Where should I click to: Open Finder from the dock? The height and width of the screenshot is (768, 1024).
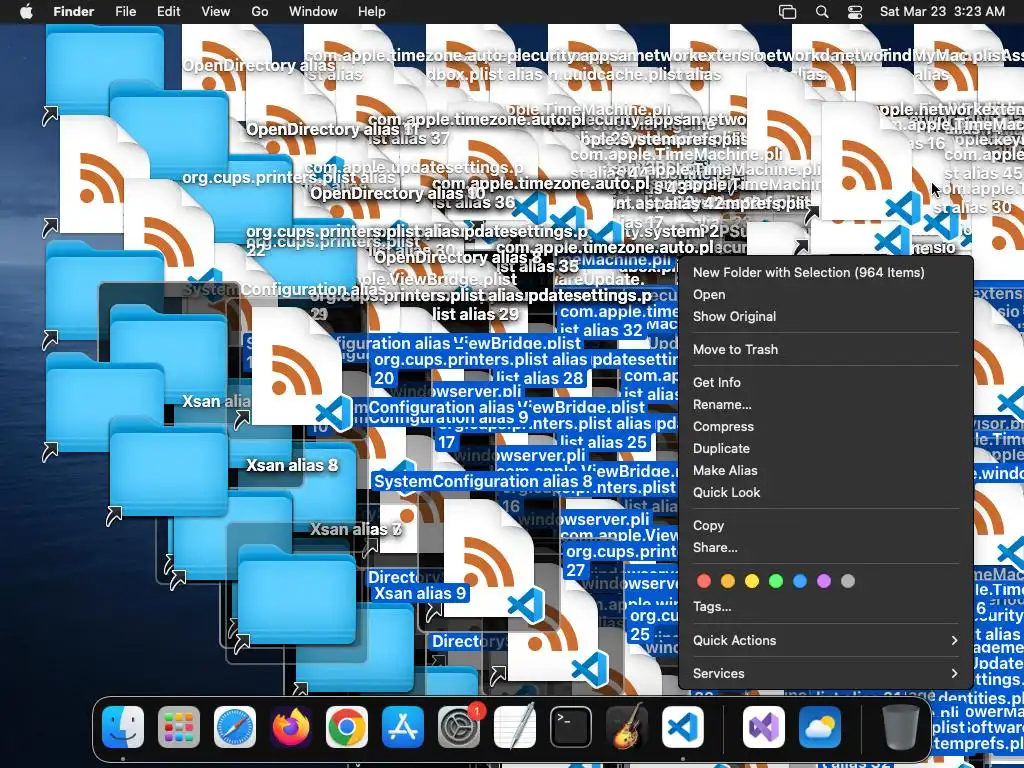coord(123,727)
